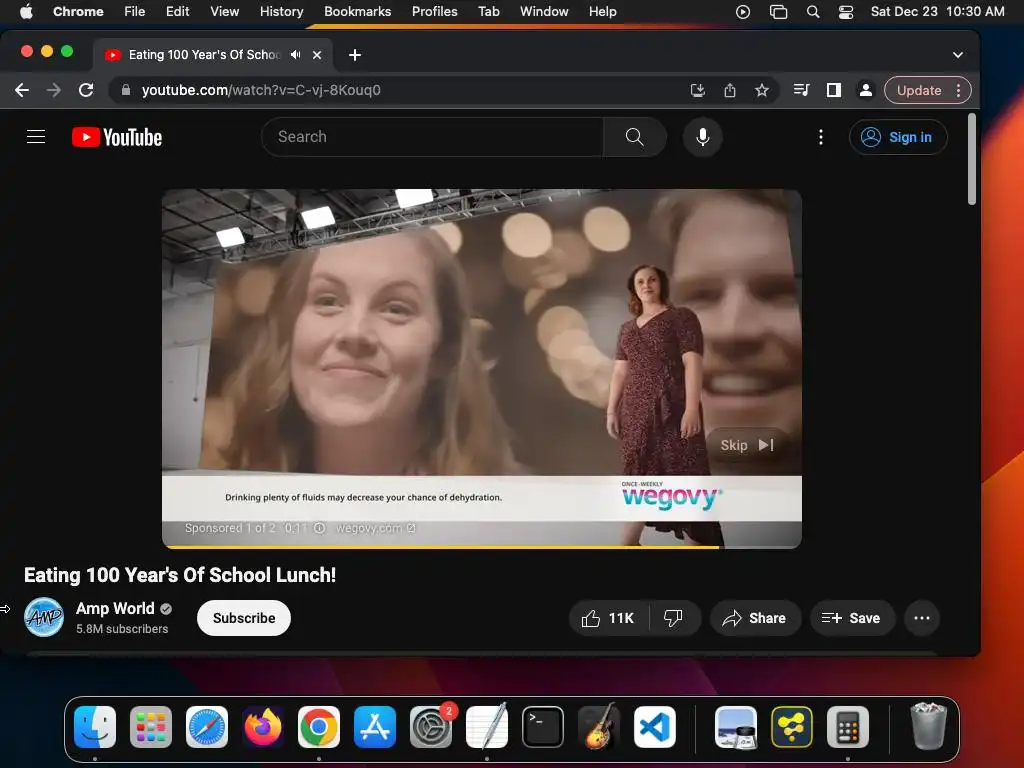The height and width of the screenshot is (768, 1024).
Task: Open the View menu
Action: 225,11
